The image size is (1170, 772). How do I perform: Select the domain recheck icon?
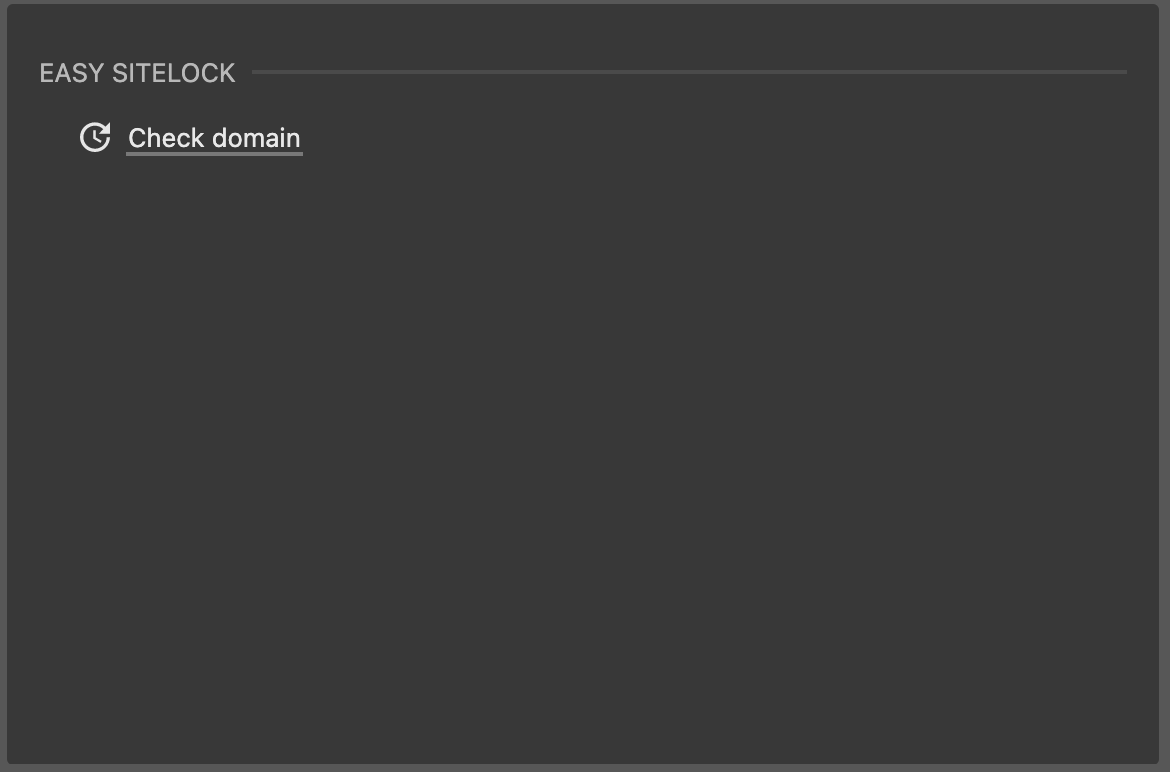coord(95,137)
